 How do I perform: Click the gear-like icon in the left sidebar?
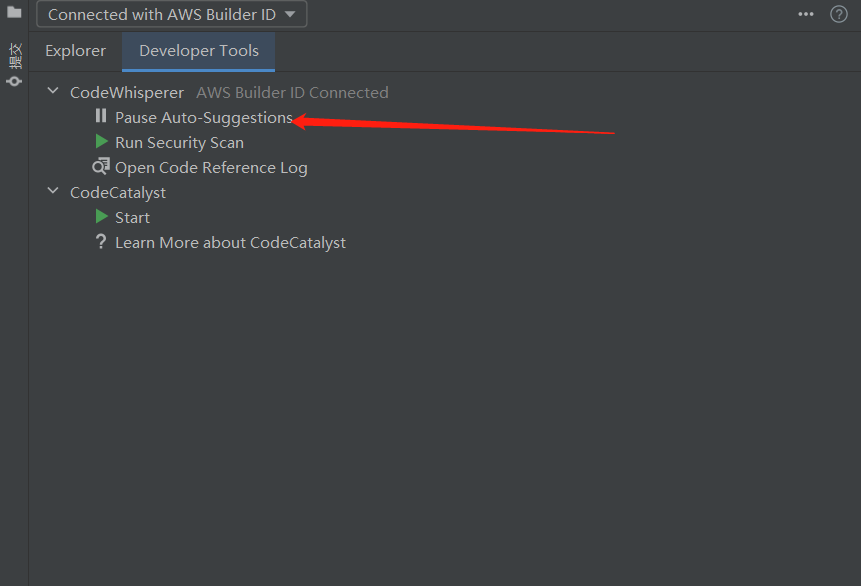(x=14, y=80)
